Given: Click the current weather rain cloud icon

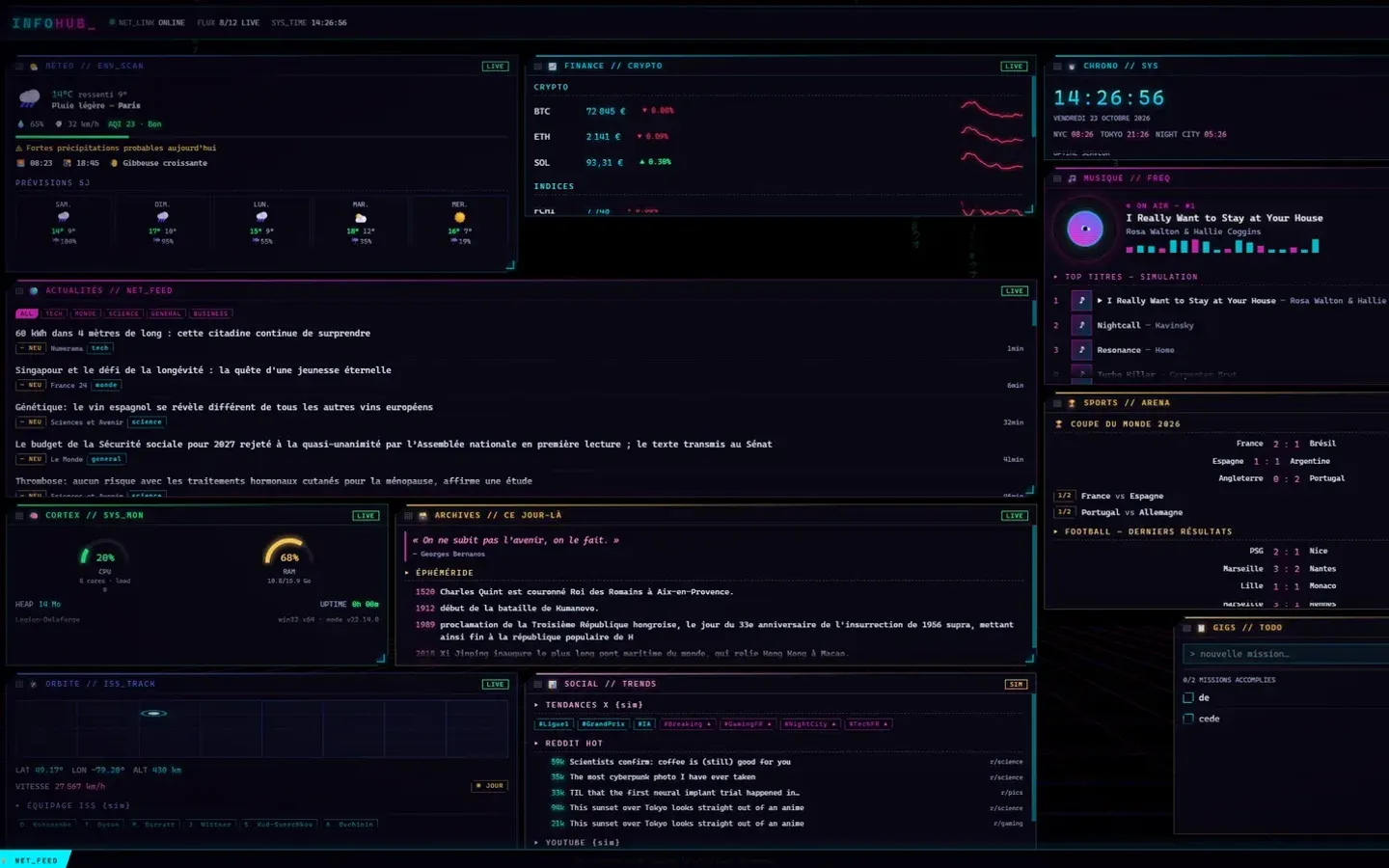Looking at the screenshot, I should coord(30,98).
